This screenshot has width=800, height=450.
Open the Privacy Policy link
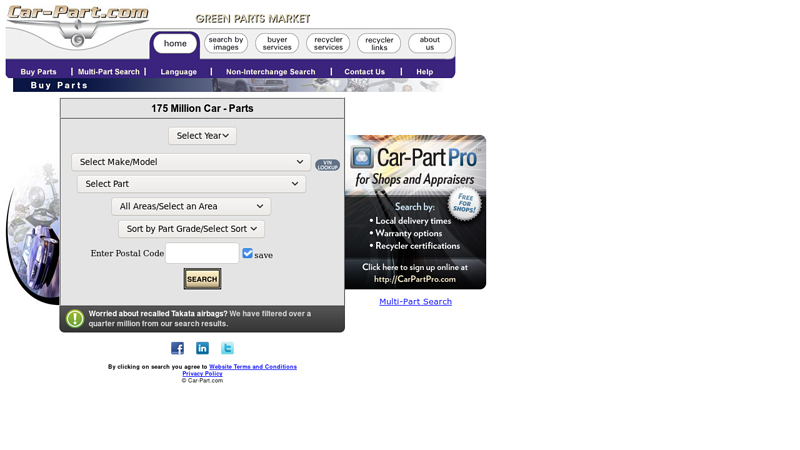pos(203,373)
